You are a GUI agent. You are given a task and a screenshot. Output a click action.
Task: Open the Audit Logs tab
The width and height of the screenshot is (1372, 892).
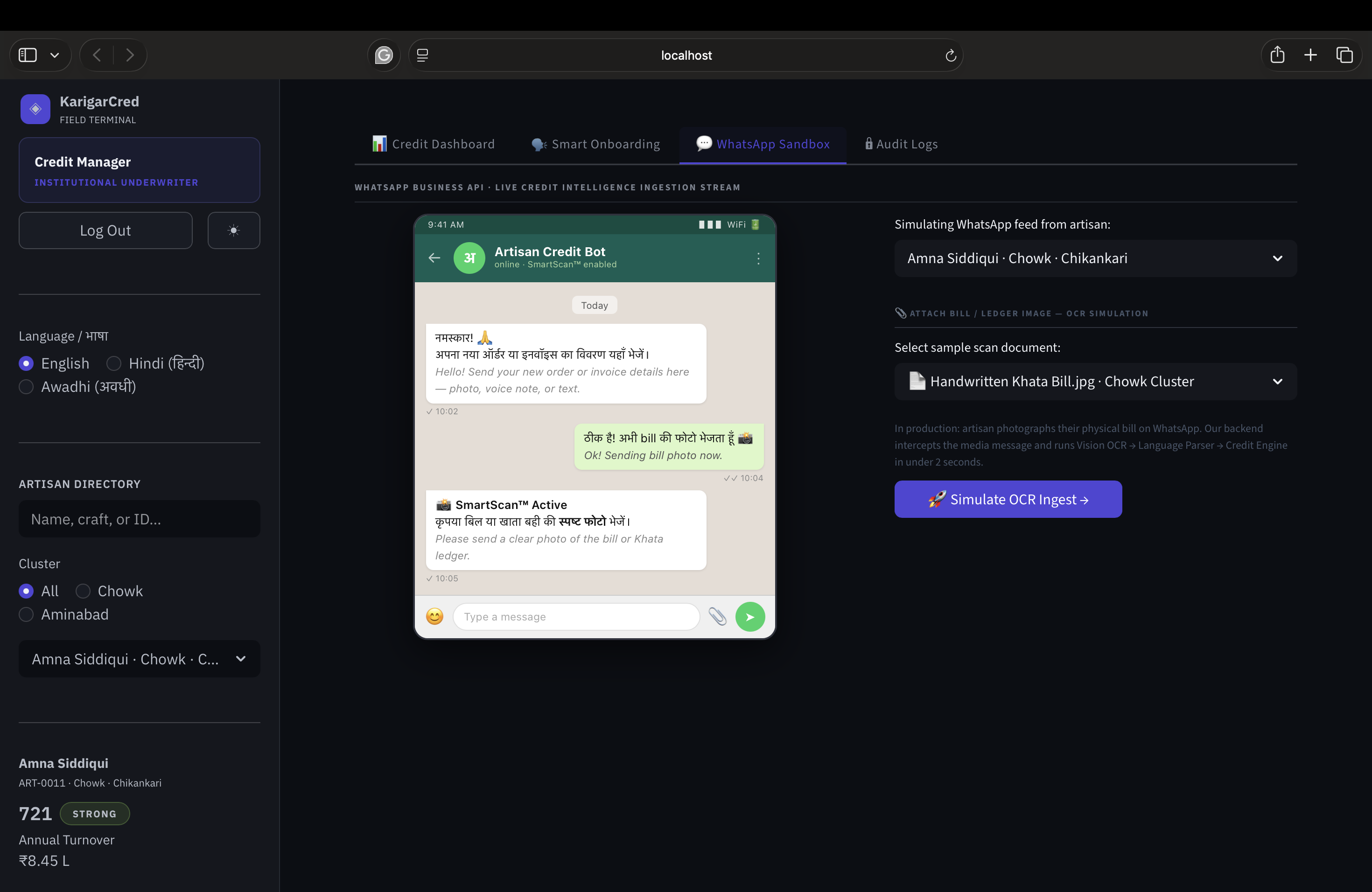tap(902, 144)
